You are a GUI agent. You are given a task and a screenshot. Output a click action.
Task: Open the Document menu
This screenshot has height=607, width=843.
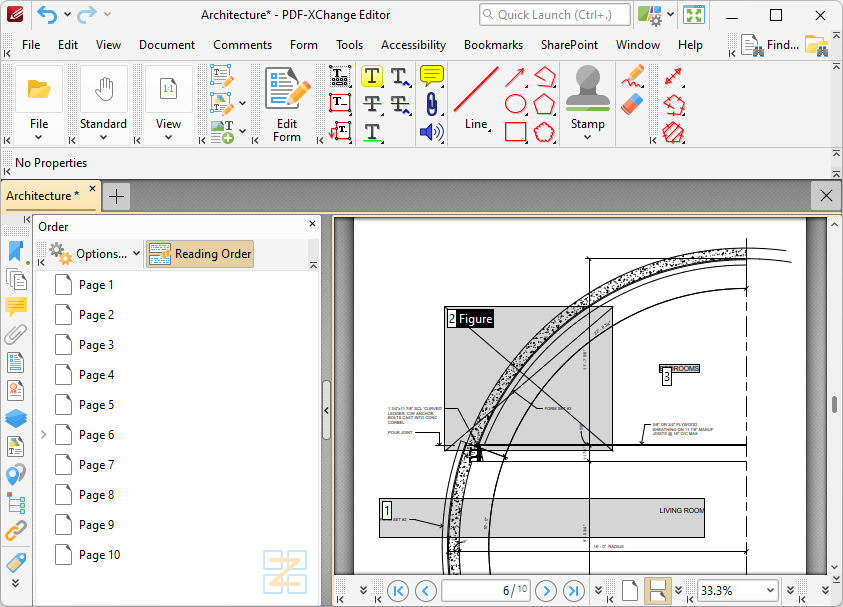(167, 45)
